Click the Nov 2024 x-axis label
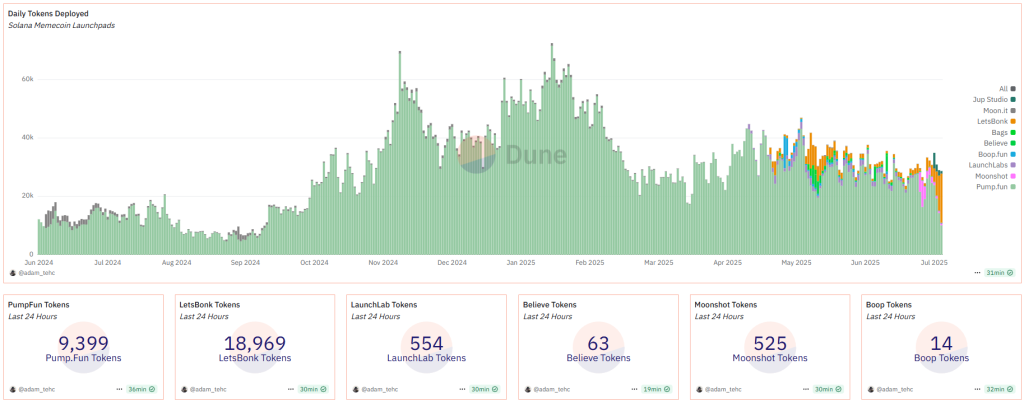 [x=383, y=263]
